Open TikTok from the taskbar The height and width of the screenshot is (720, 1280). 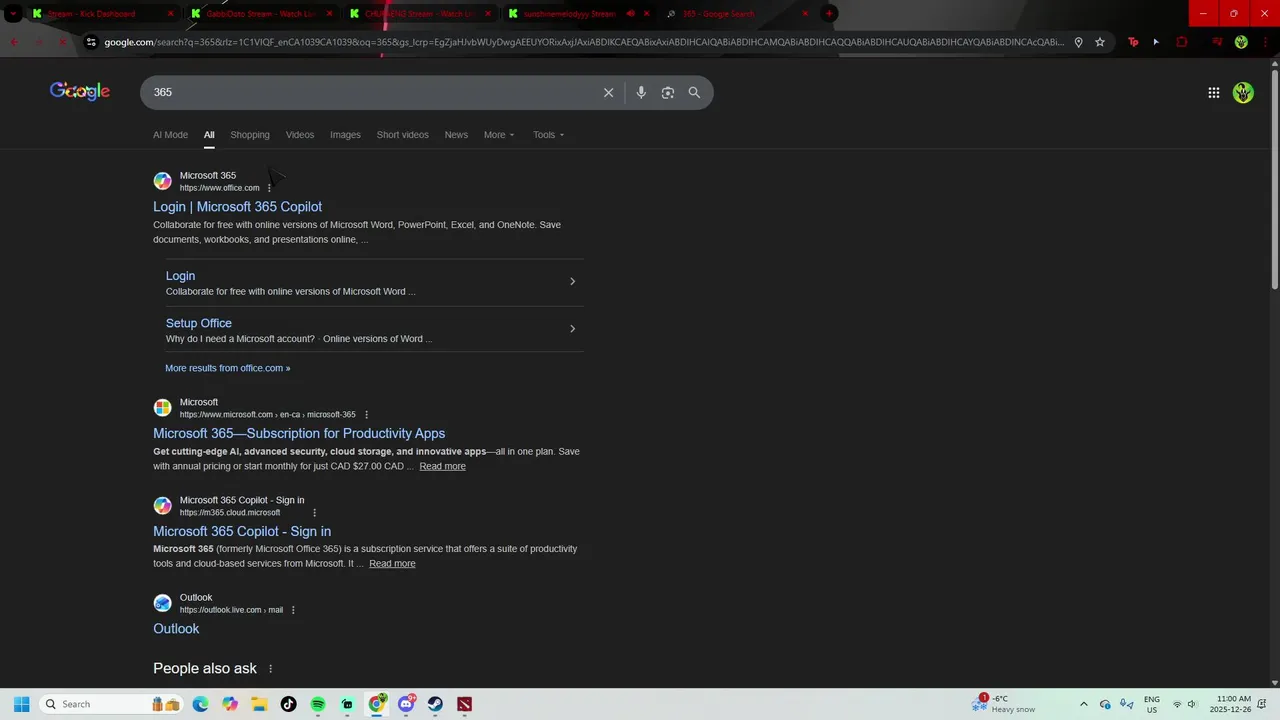click(289, 704)
